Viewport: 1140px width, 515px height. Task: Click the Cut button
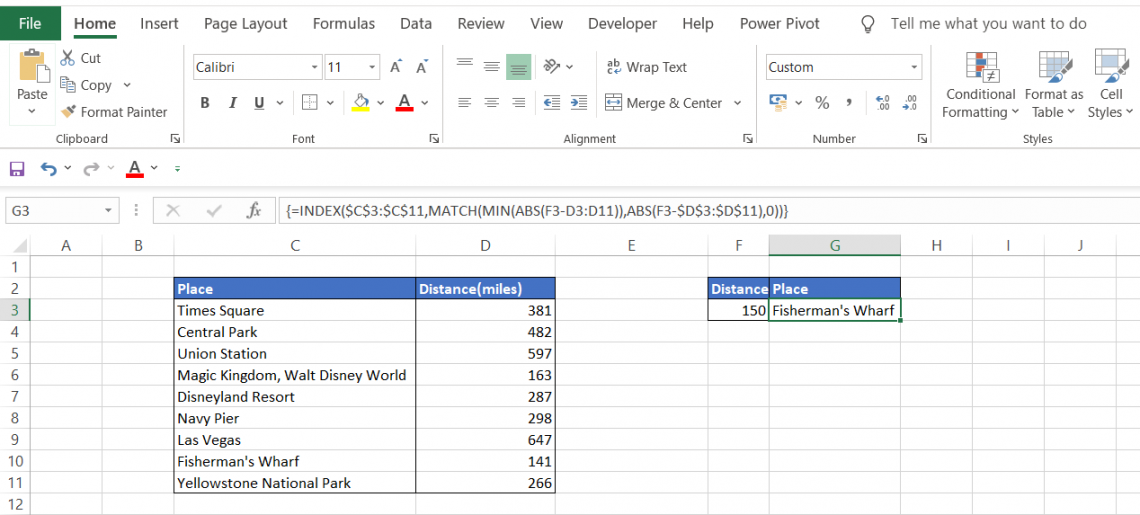[x=81, y=58]
